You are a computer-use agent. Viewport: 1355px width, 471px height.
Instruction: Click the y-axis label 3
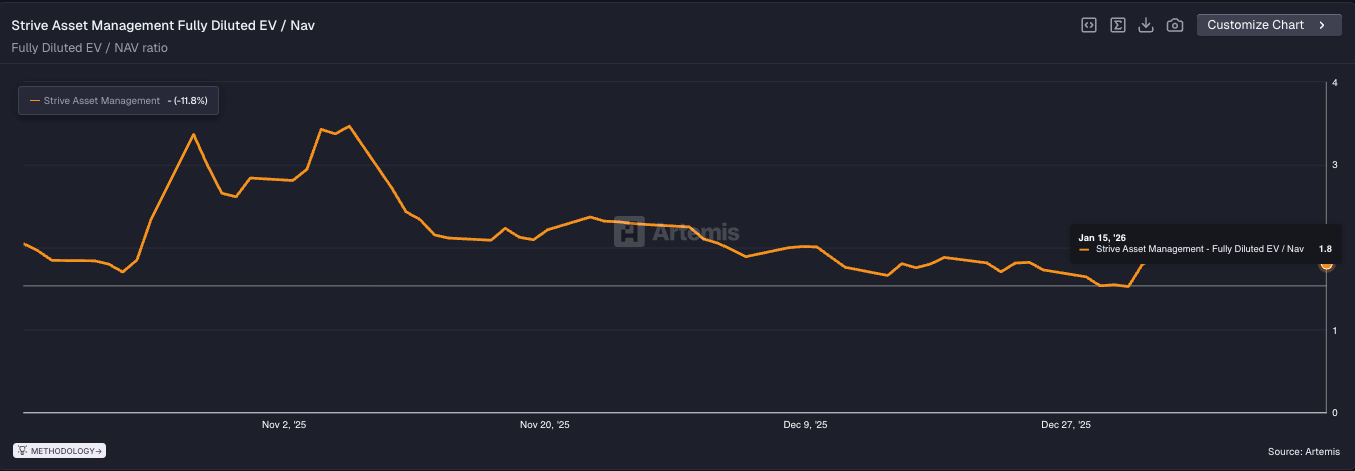1335,165
